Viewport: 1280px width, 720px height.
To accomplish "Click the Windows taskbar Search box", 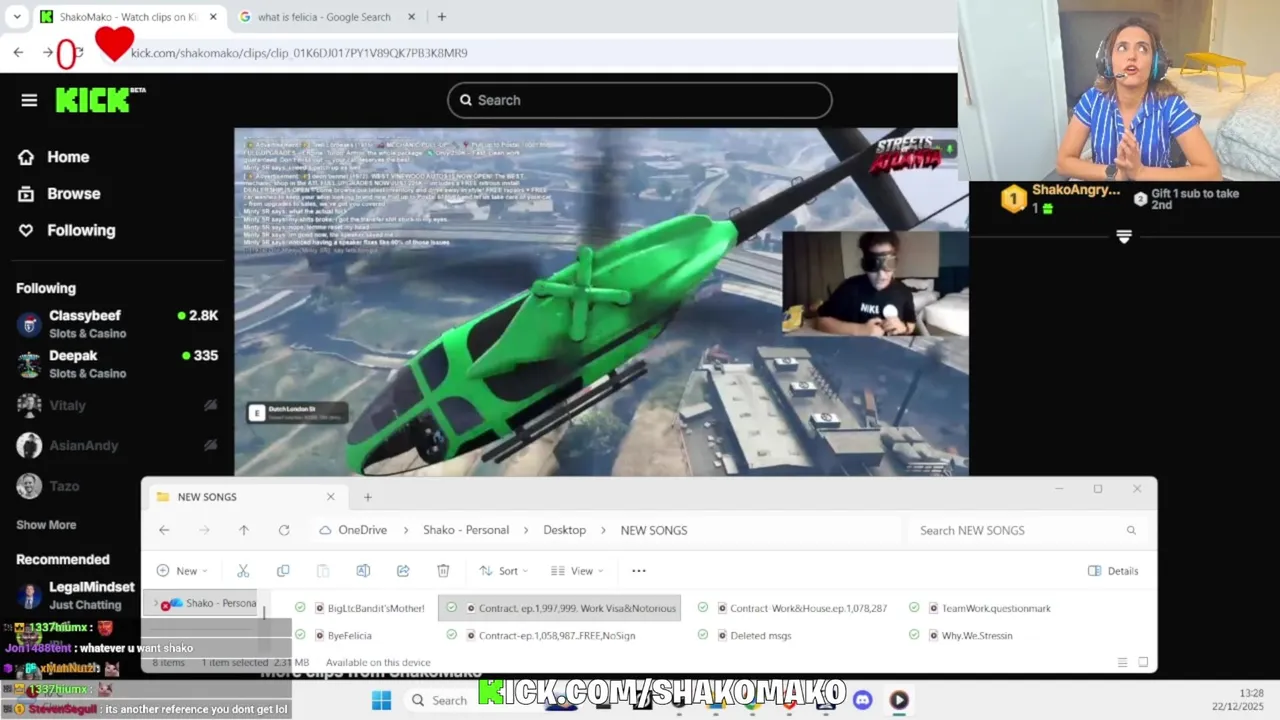I will coord(440,700).
